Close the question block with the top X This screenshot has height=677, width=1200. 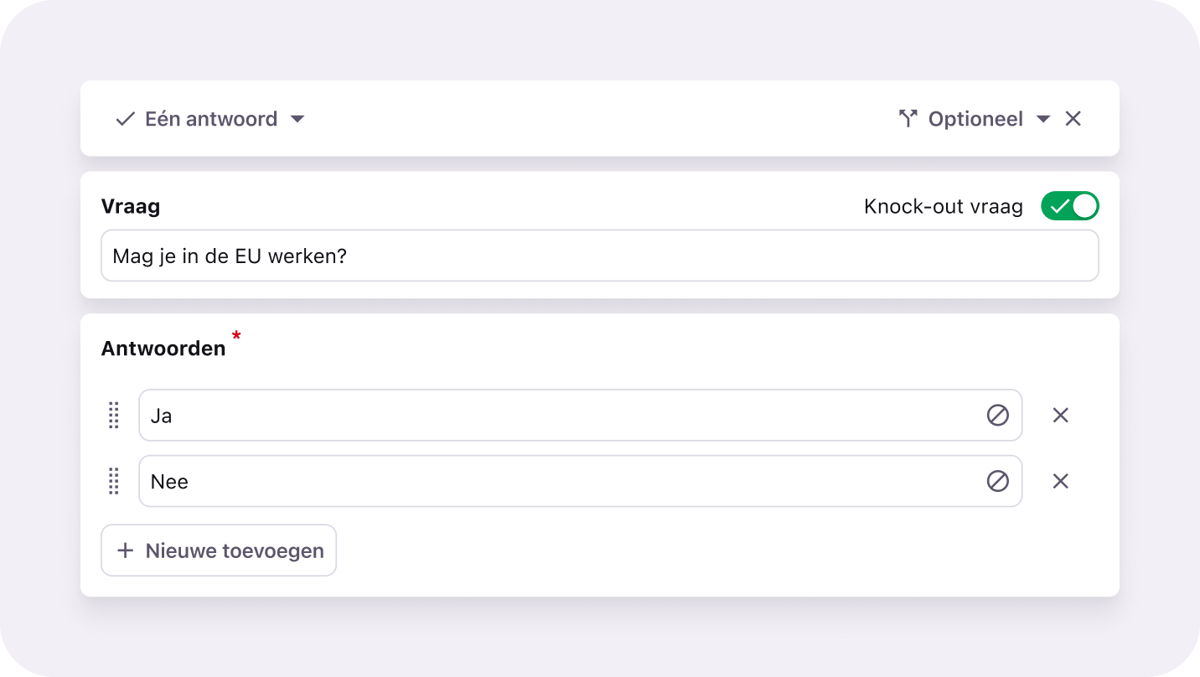1072,118
